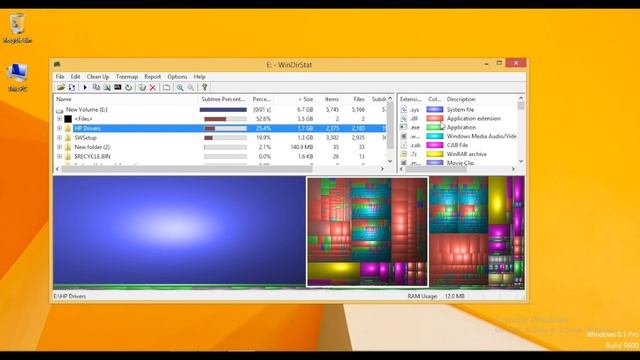Screen dimensions: 640x360
Task: Click the Copy Path toolbar icon
Action: point(96,87)
